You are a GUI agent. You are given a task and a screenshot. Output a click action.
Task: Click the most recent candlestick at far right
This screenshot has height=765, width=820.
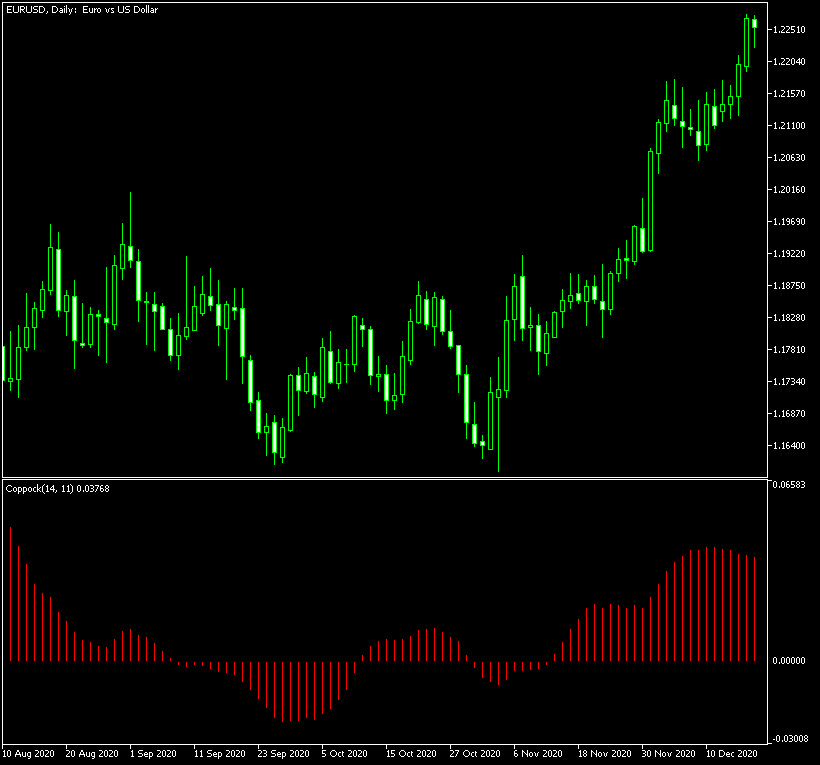[754, 23]
